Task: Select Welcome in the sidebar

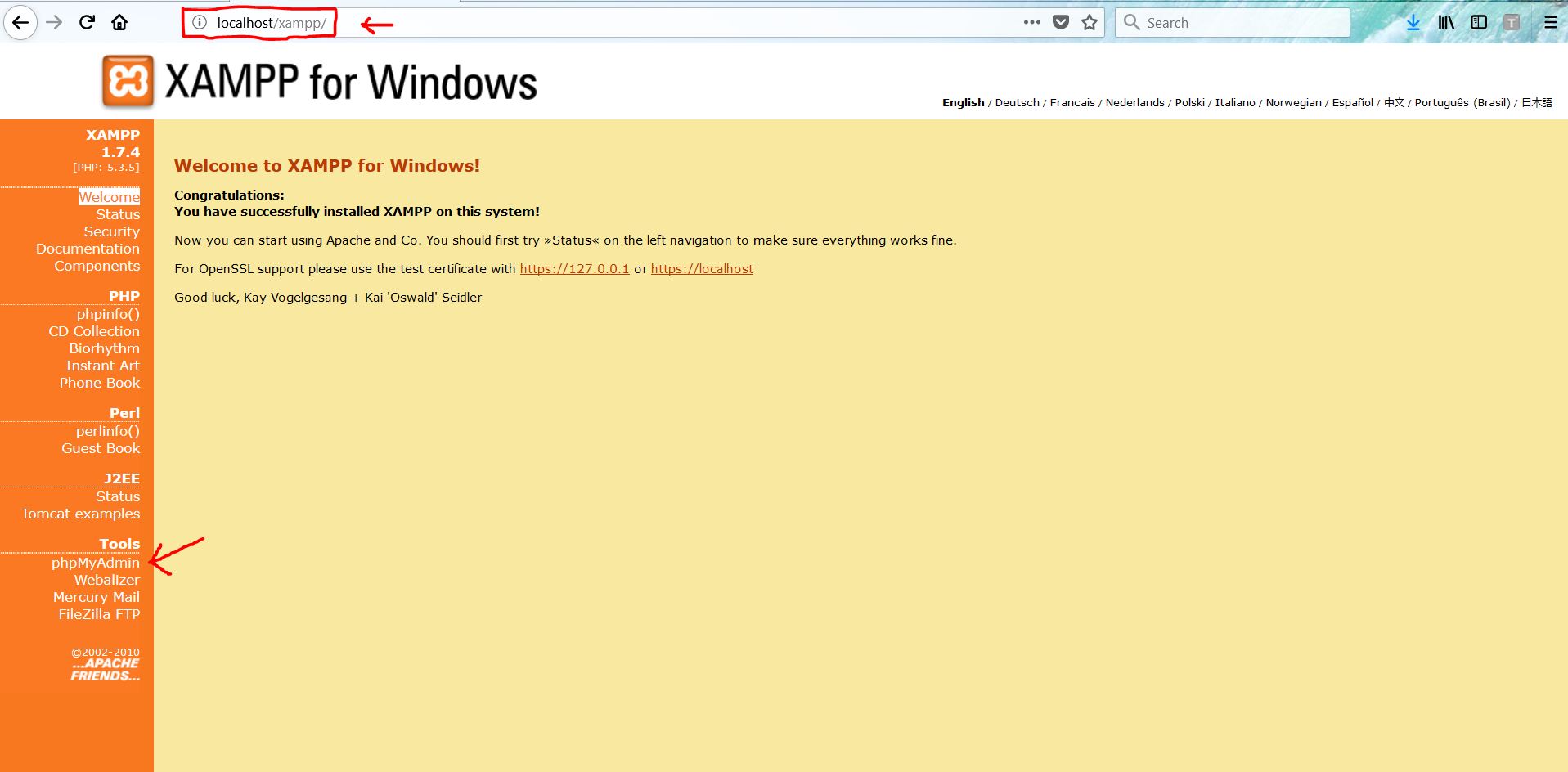Action: click(109, 197)
